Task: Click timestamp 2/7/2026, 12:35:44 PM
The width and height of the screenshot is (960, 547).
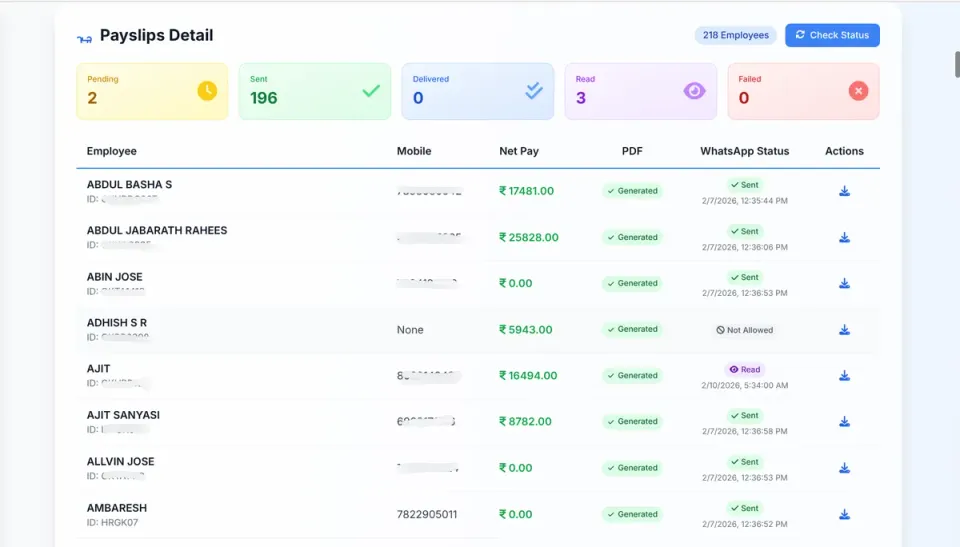Action: tap(744, 201)
